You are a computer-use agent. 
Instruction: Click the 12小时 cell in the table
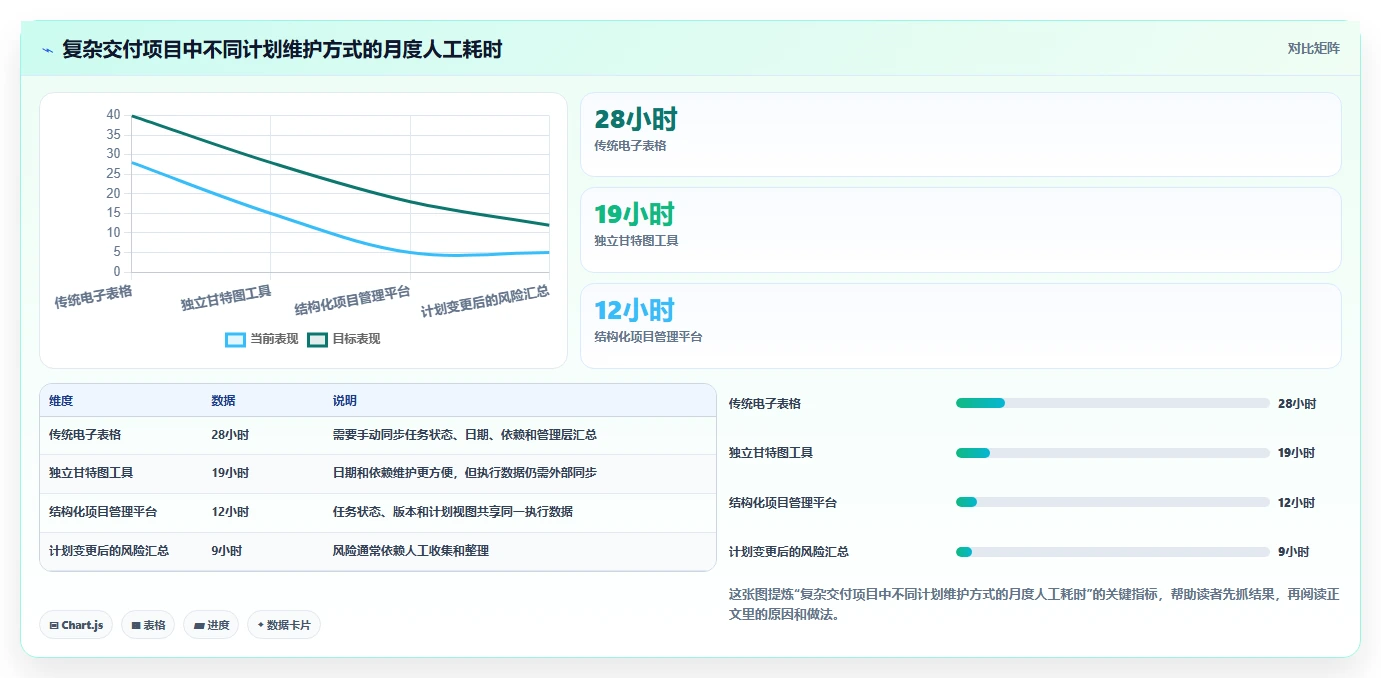tap(230, 512)
